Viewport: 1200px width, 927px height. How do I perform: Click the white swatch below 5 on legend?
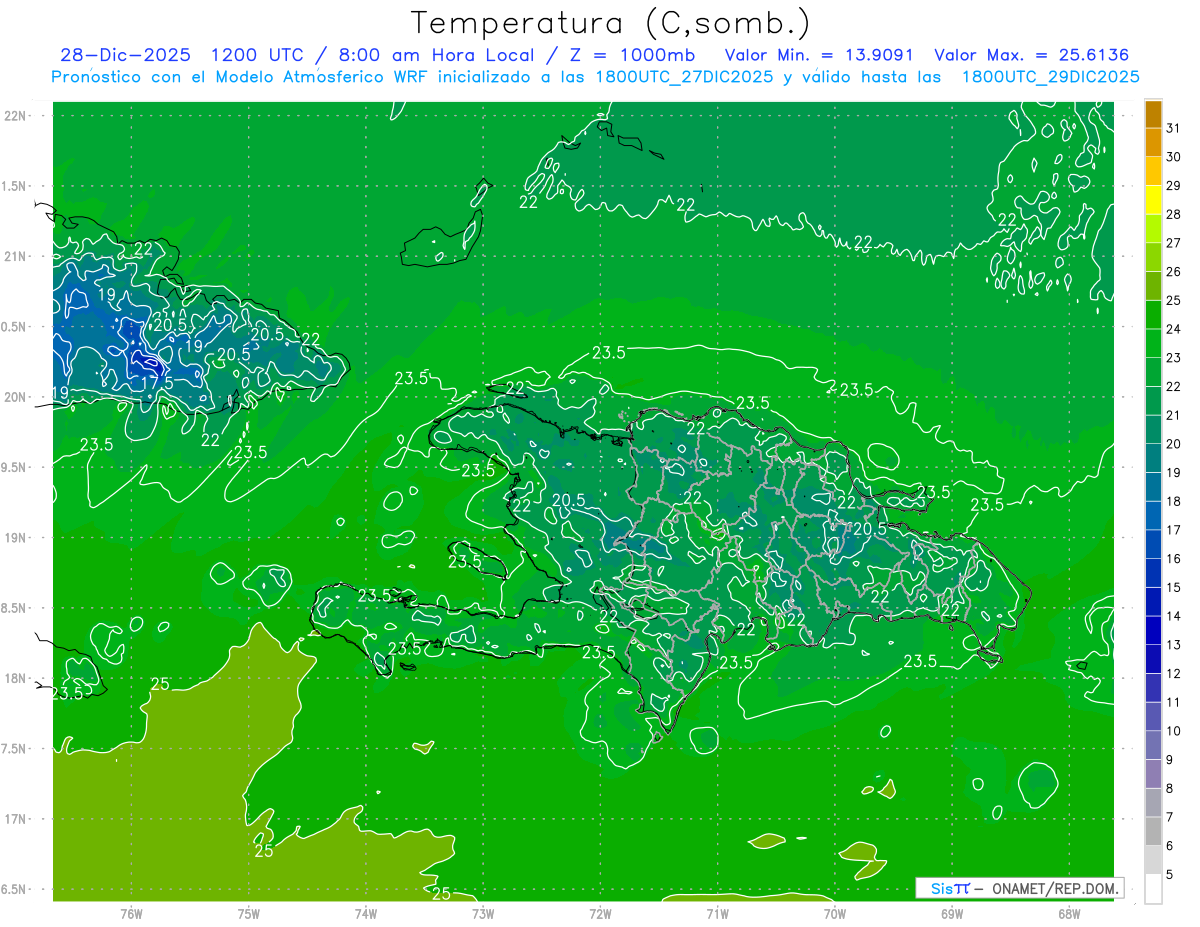coord(1153,888)
